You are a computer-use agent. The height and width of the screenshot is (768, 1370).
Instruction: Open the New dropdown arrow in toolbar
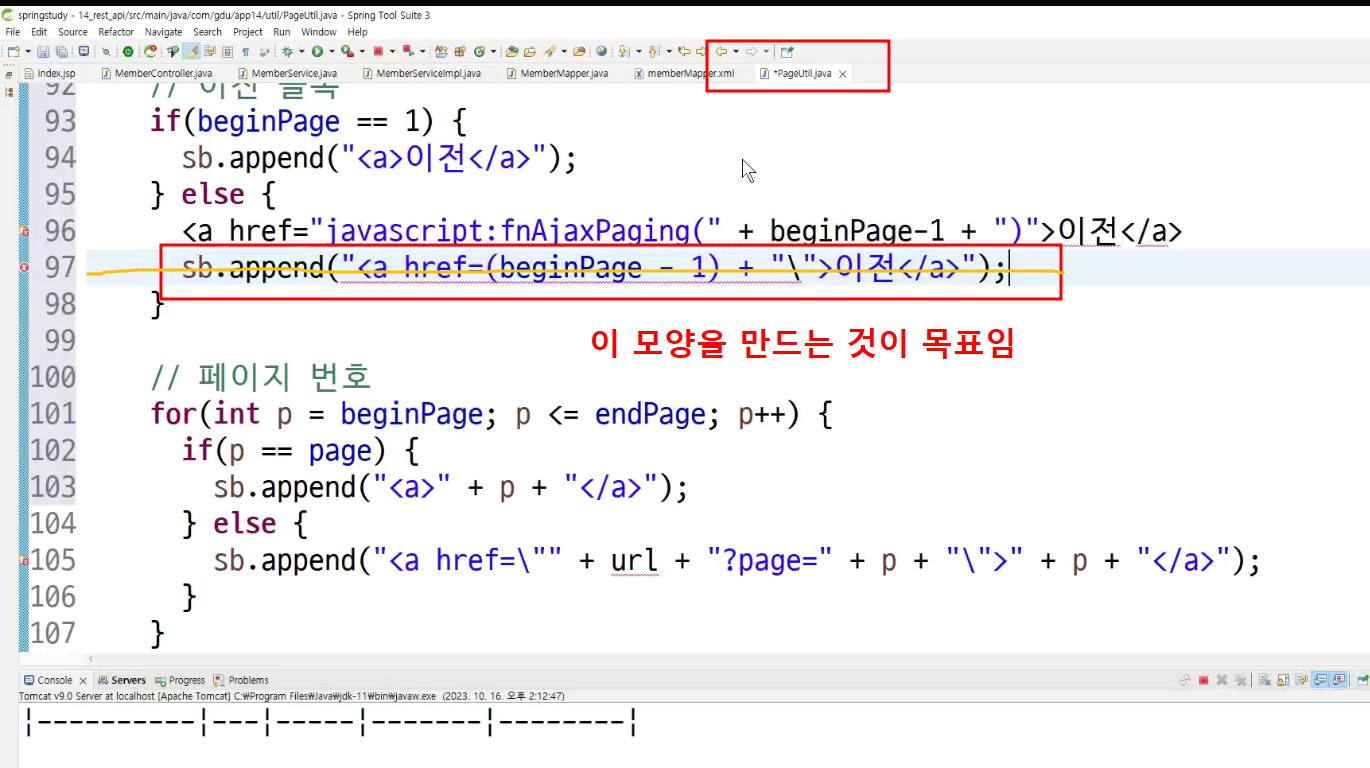pos(27,51)
